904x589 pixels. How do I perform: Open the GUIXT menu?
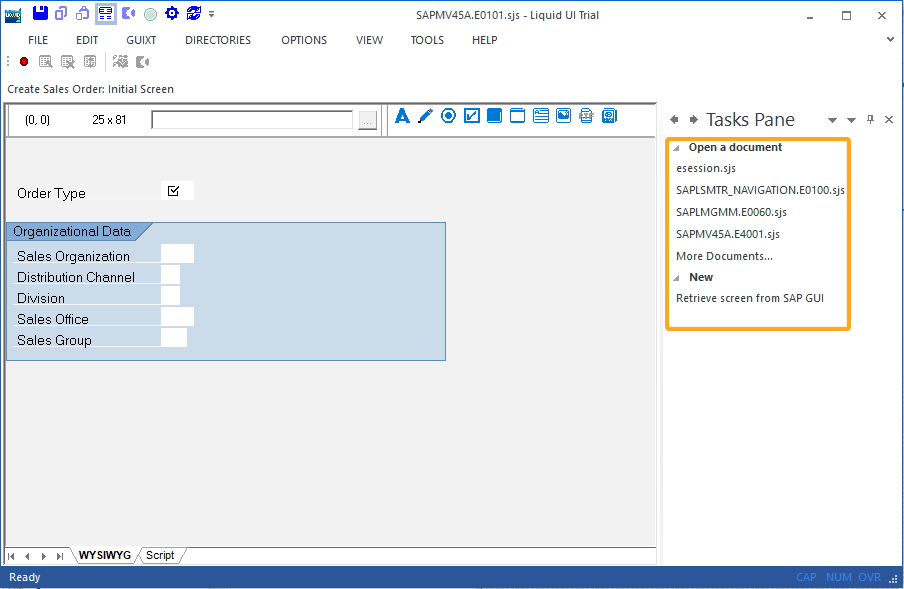pyautogui.click(x=141, y=40)
